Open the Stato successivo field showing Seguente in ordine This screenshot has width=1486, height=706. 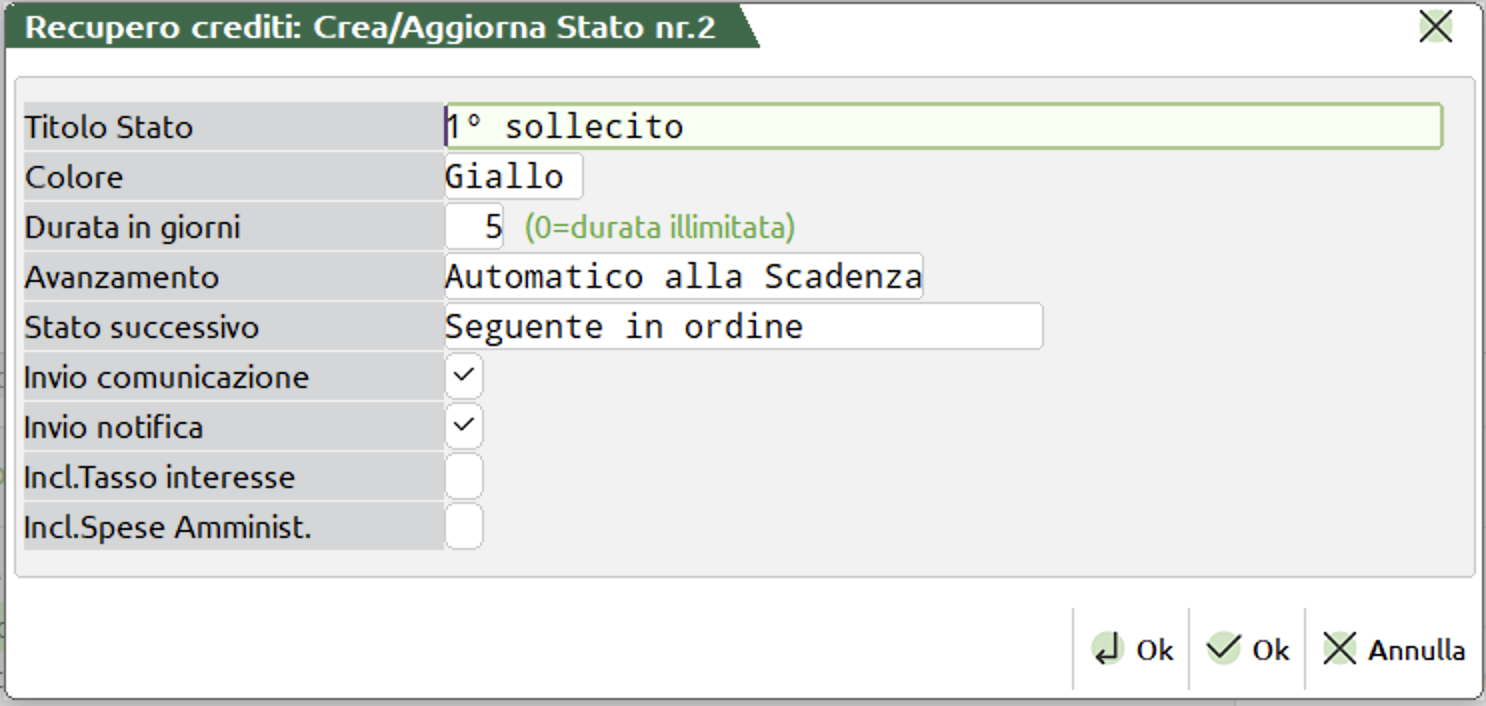tap(743, 327)
